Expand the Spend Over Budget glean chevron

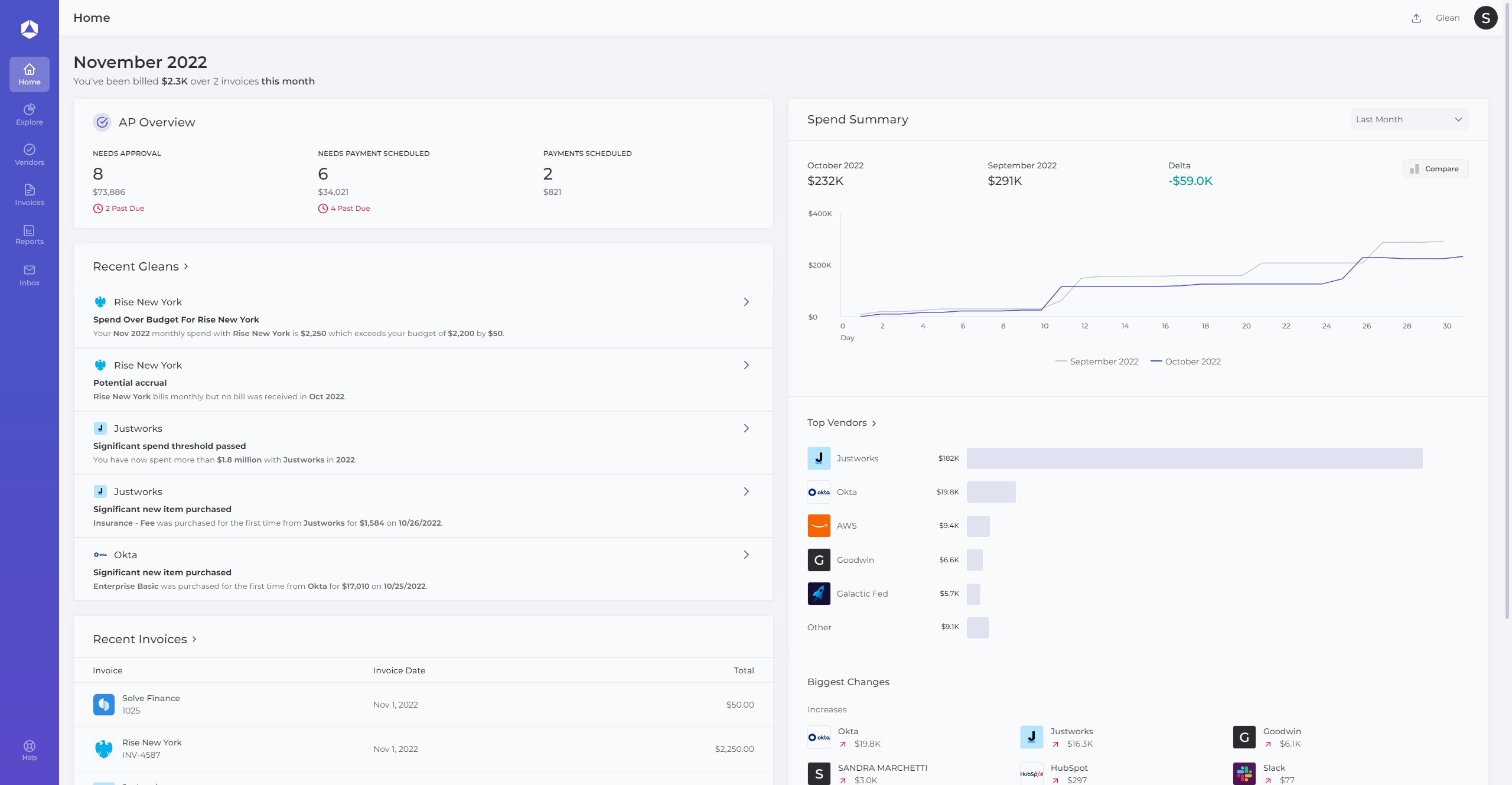(746, 302)
